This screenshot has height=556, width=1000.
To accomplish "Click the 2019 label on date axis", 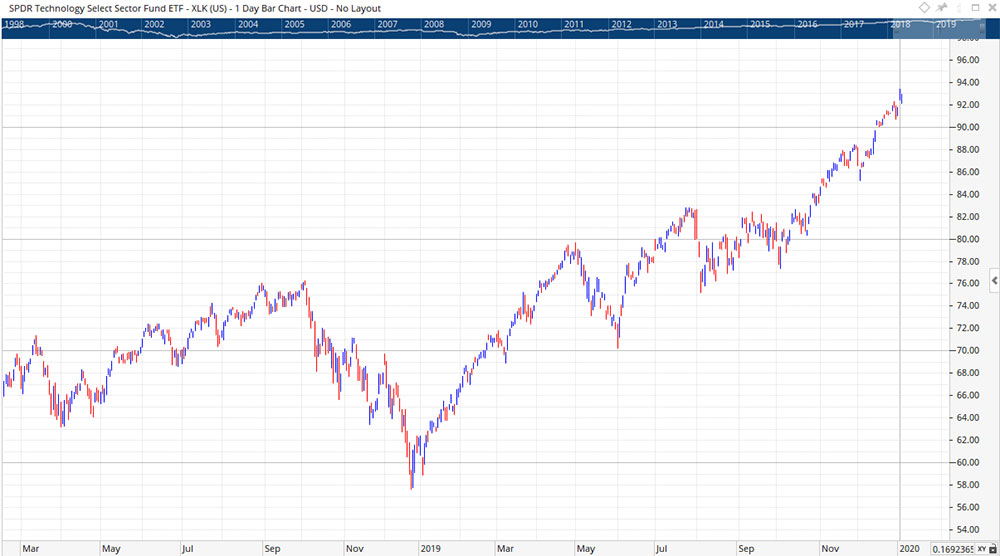I will click(x=431, y=548).
